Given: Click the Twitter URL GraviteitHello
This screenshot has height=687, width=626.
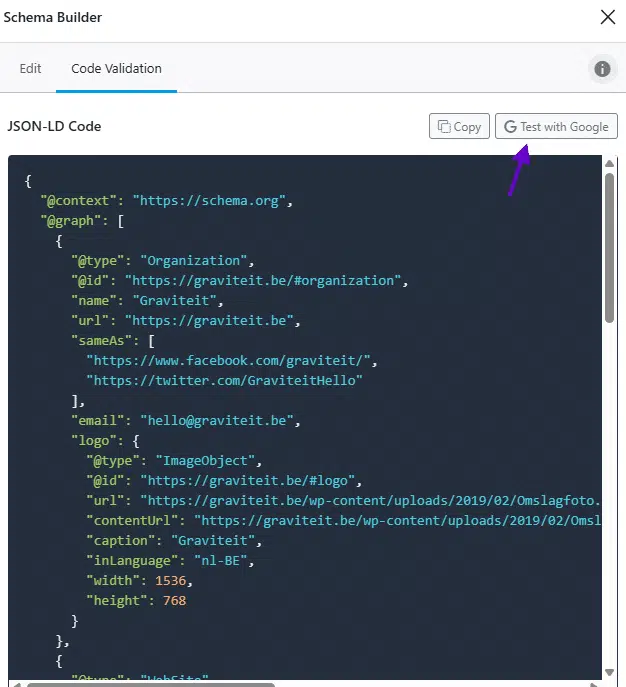Looking at the screenshot, I should (x=225, y=380).
